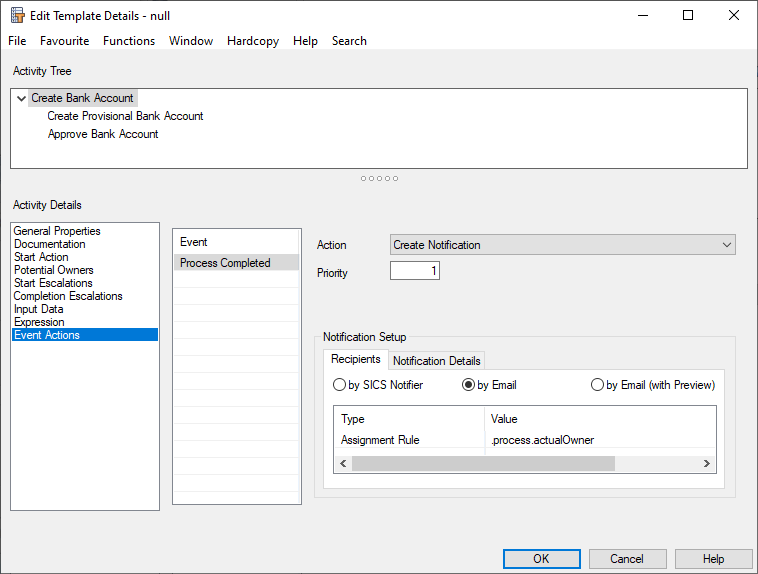Choose the by SICS Notifier radio option
The image size is (758, 574).
pos(339,385)
